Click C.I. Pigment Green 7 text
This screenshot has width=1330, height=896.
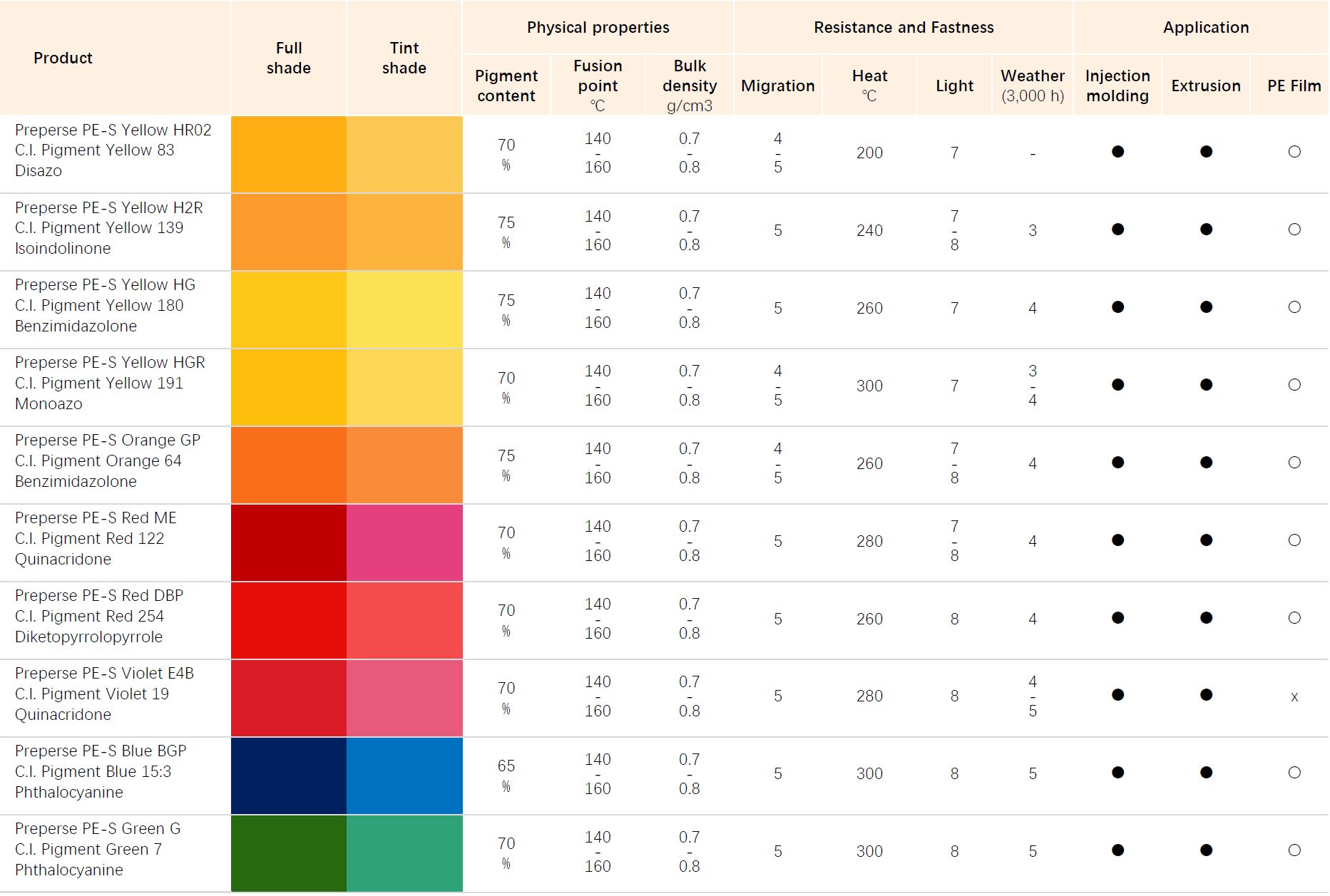88,849
